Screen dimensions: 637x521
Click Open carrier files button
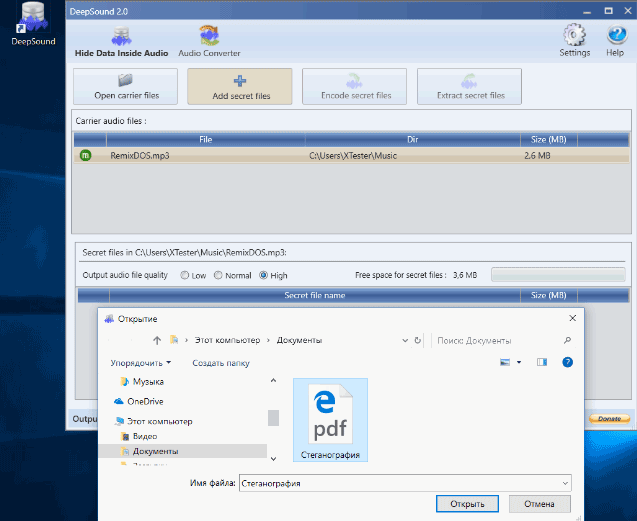pyautogui.click(x=126, y=86)
